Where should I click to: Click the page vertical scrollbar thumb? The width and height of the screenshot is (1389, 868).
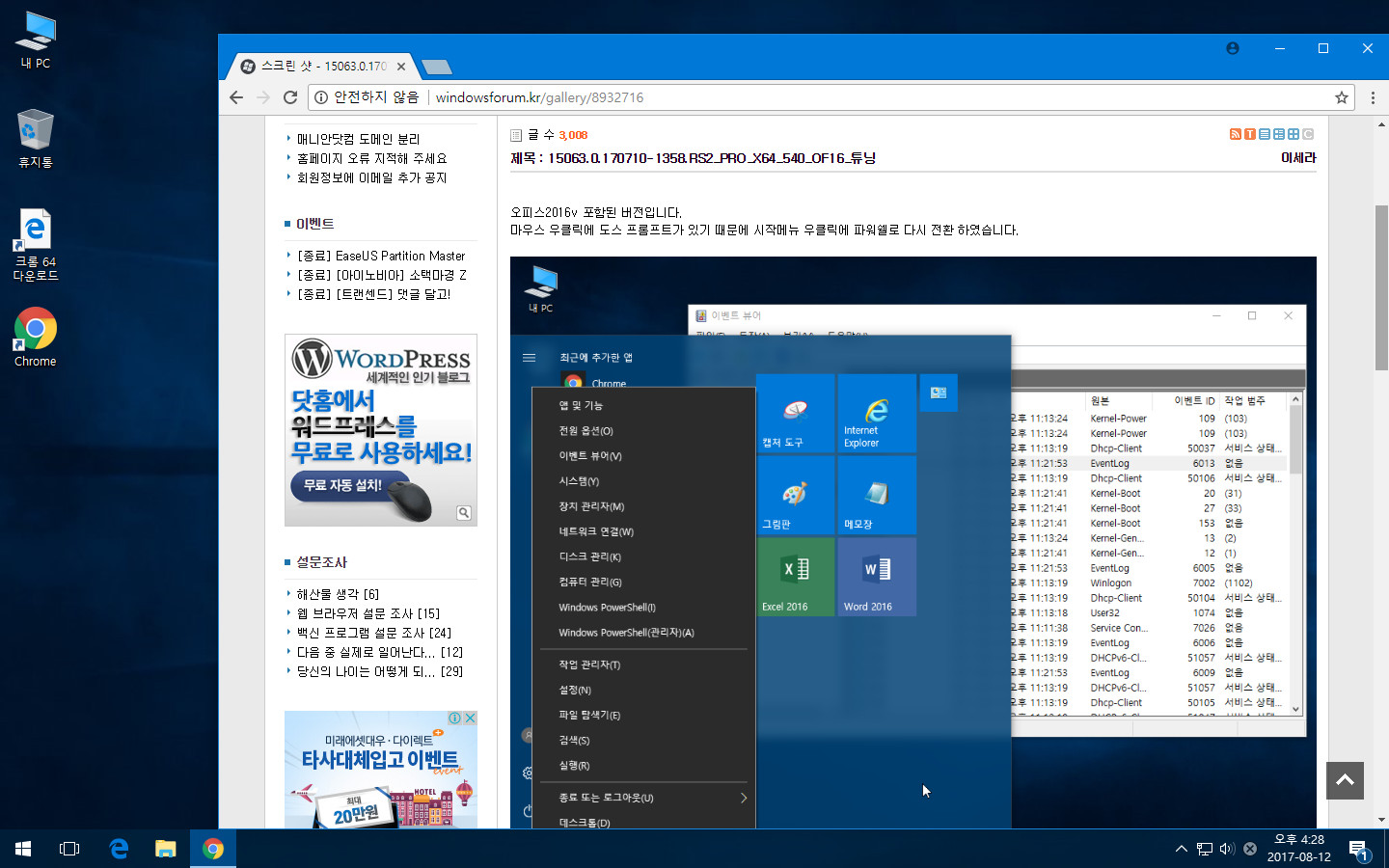[x=1381, y=287]
